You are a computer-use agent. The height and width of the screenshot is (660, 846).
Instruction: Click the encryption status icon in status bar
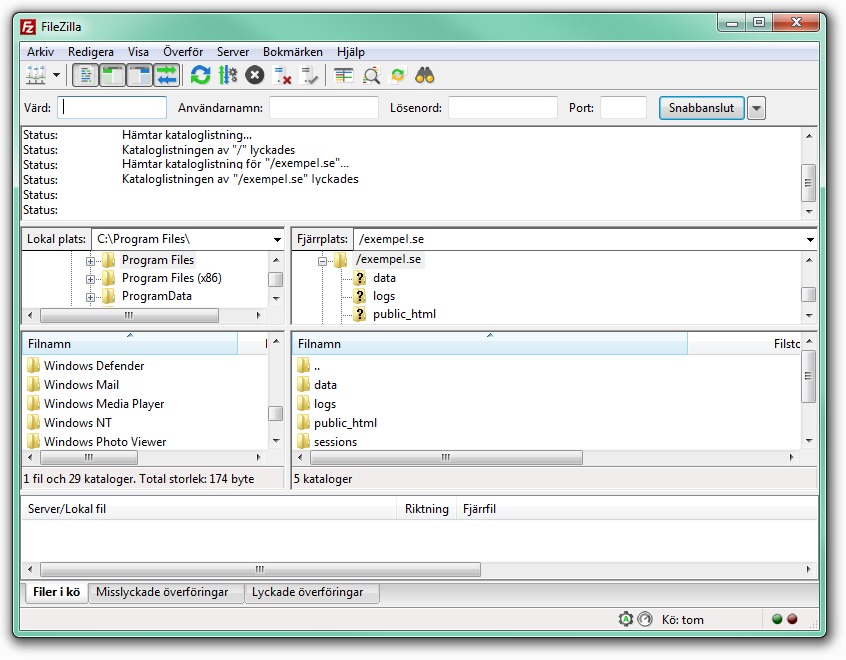click(626, 619)
